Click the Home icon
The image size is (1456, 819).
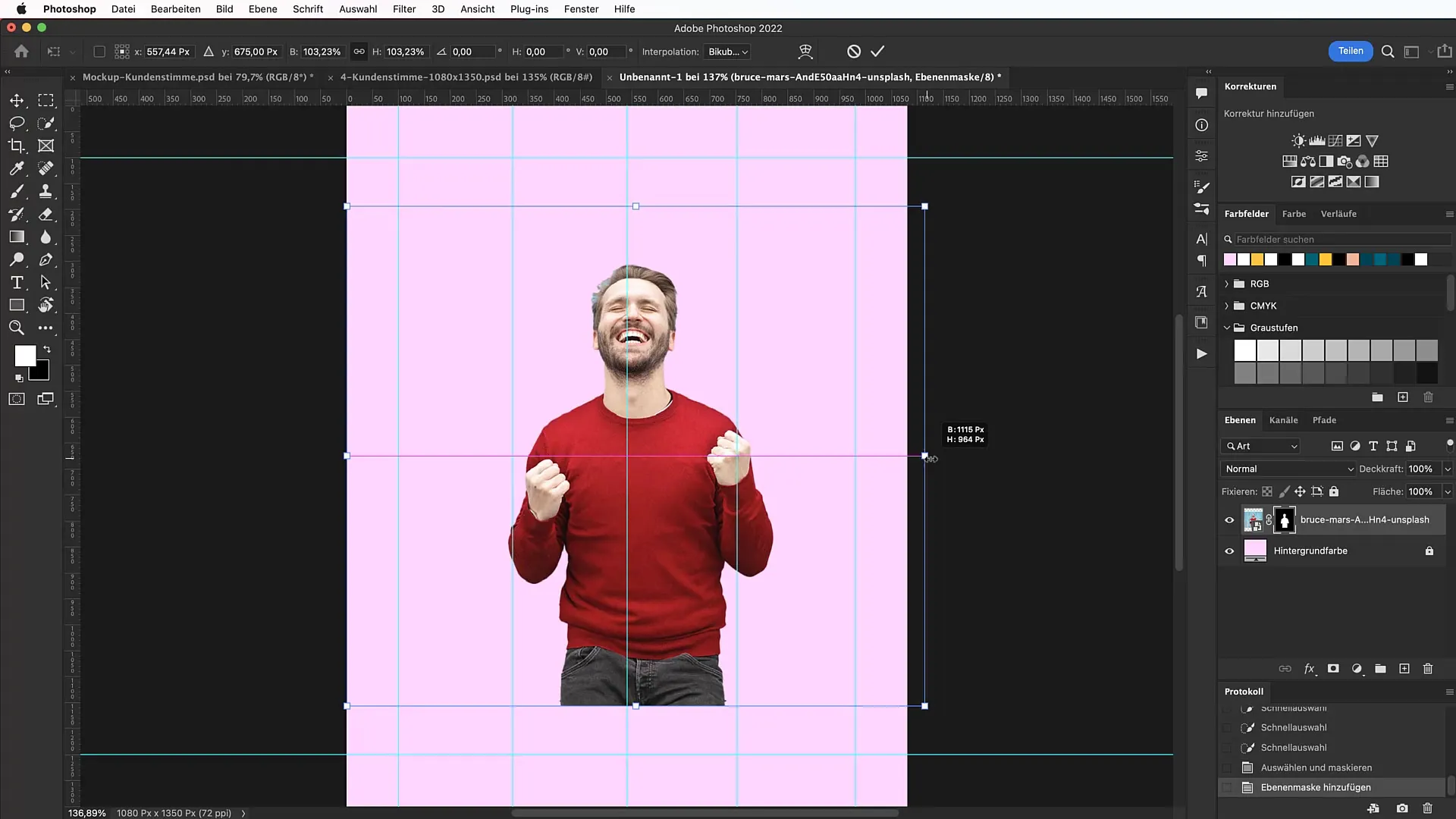(x=21, y=52)
